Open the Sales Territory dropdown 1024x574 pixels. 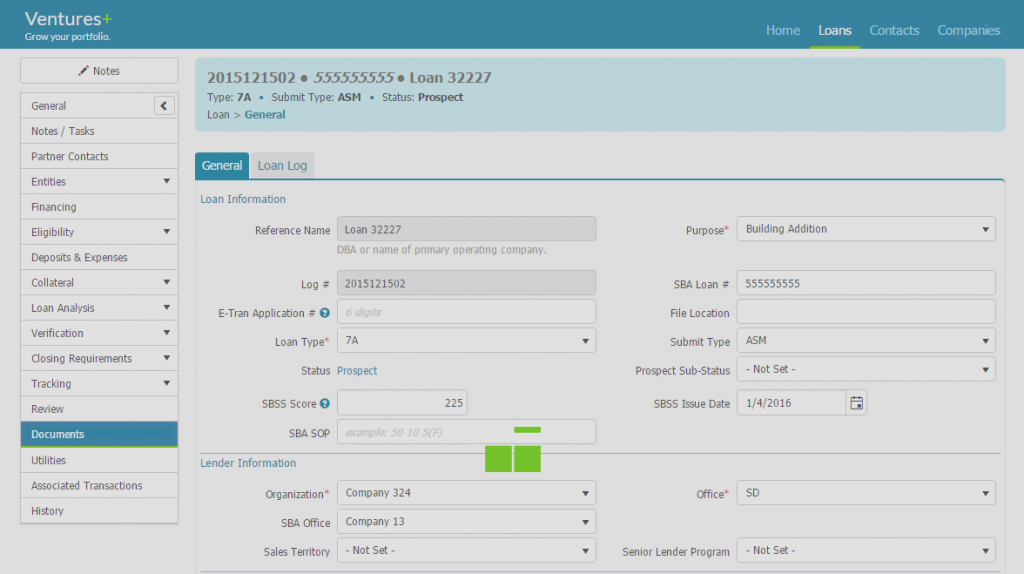[466, 550]
